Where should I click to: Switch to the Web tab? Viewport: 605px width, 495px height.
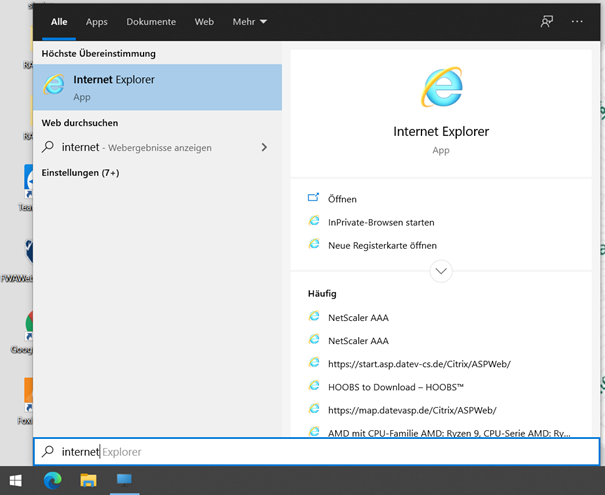pos(204,22)
